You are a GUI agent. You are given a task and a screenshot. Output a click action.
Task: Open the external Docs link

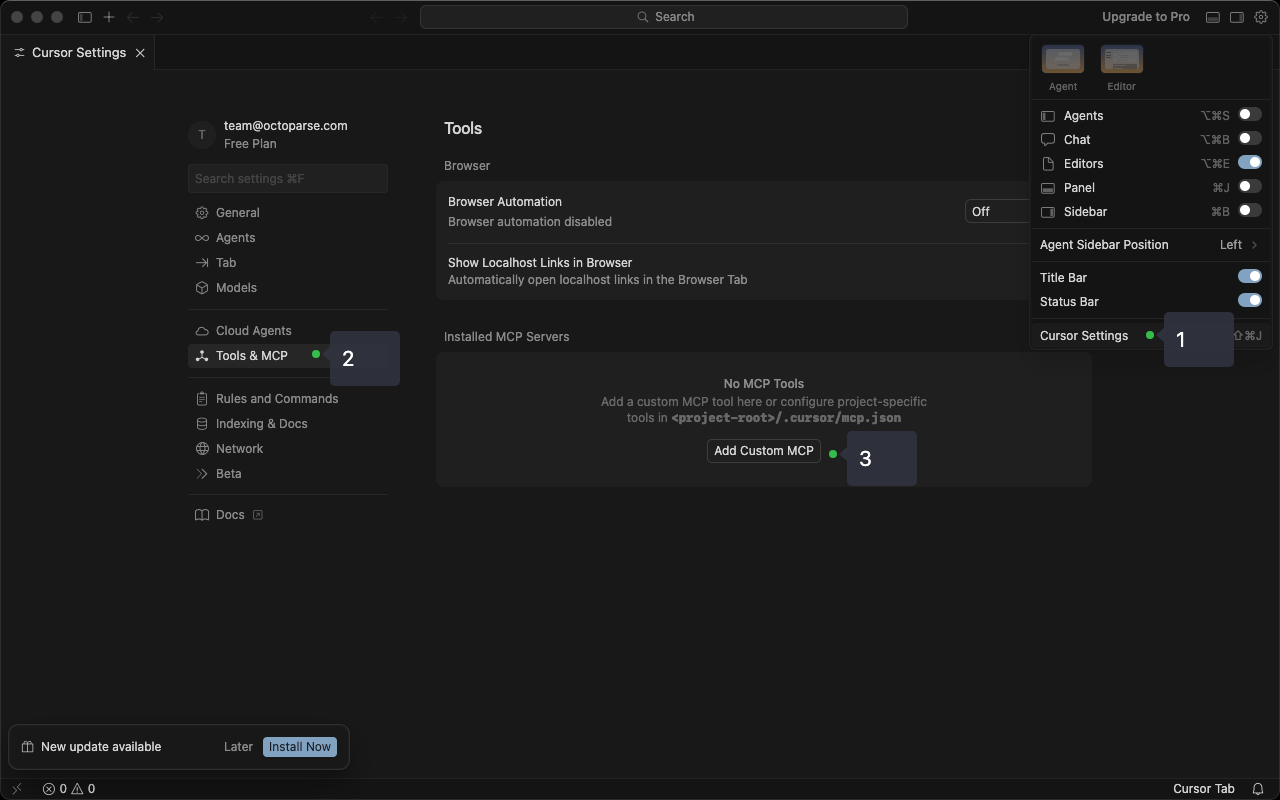tap(229, 515)
